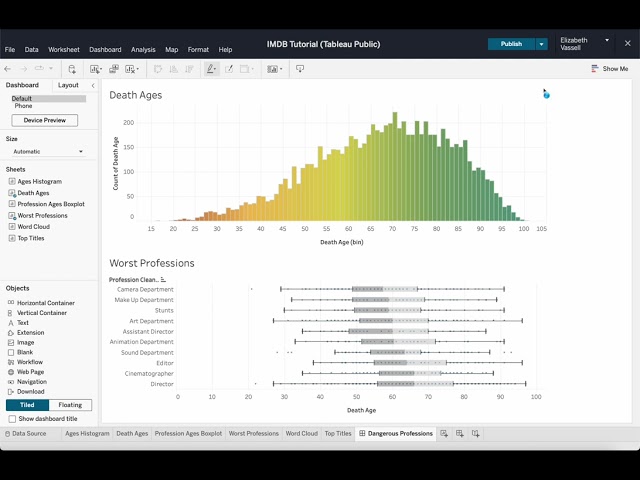Click the New Data Source icon
Image resolution: width=640 pixels, height=480 pixels.
pos(72,69)
